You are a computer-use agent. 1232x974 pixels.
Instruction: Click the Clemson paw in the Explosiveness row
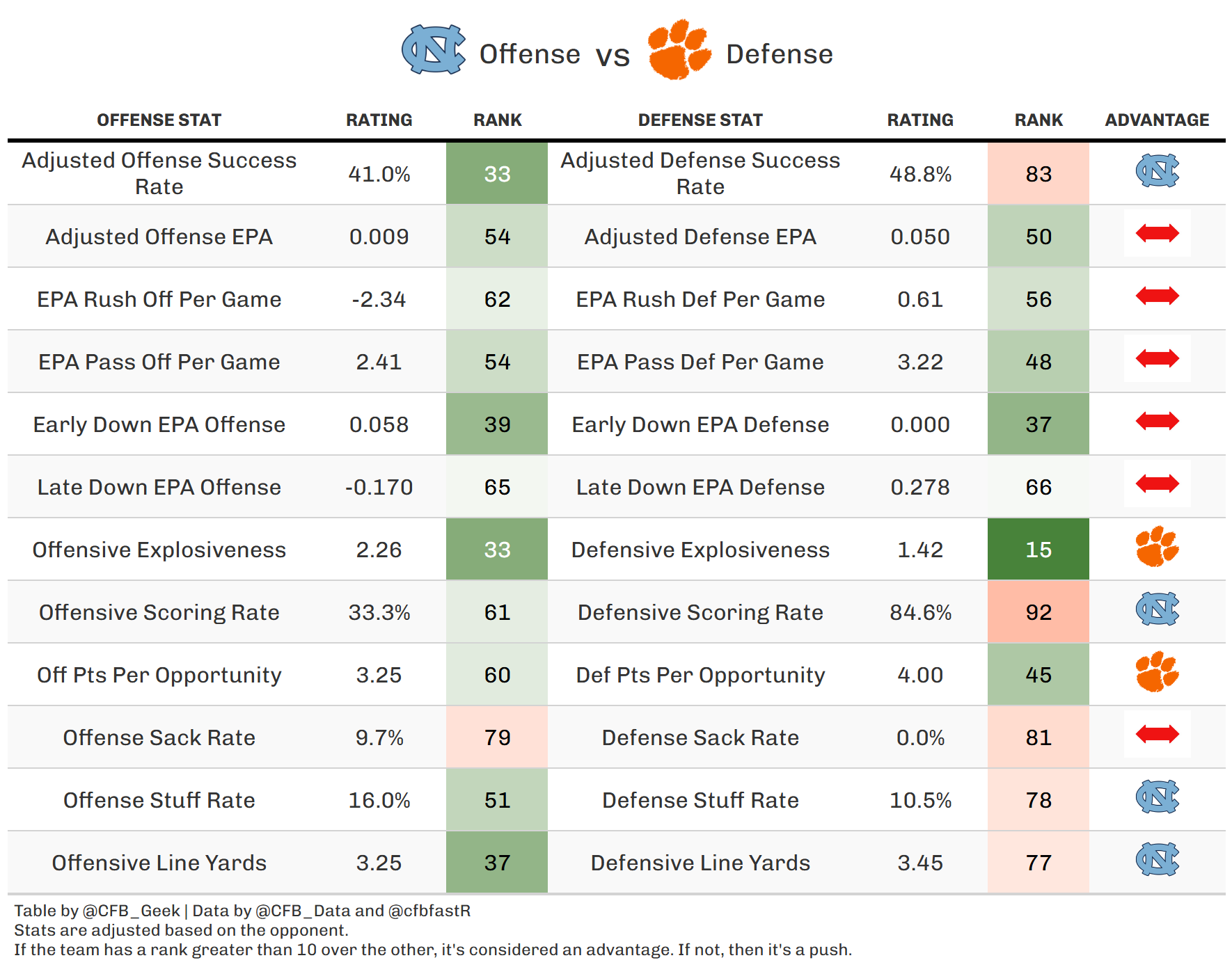pyautogui.click(x=1157, y=546)
